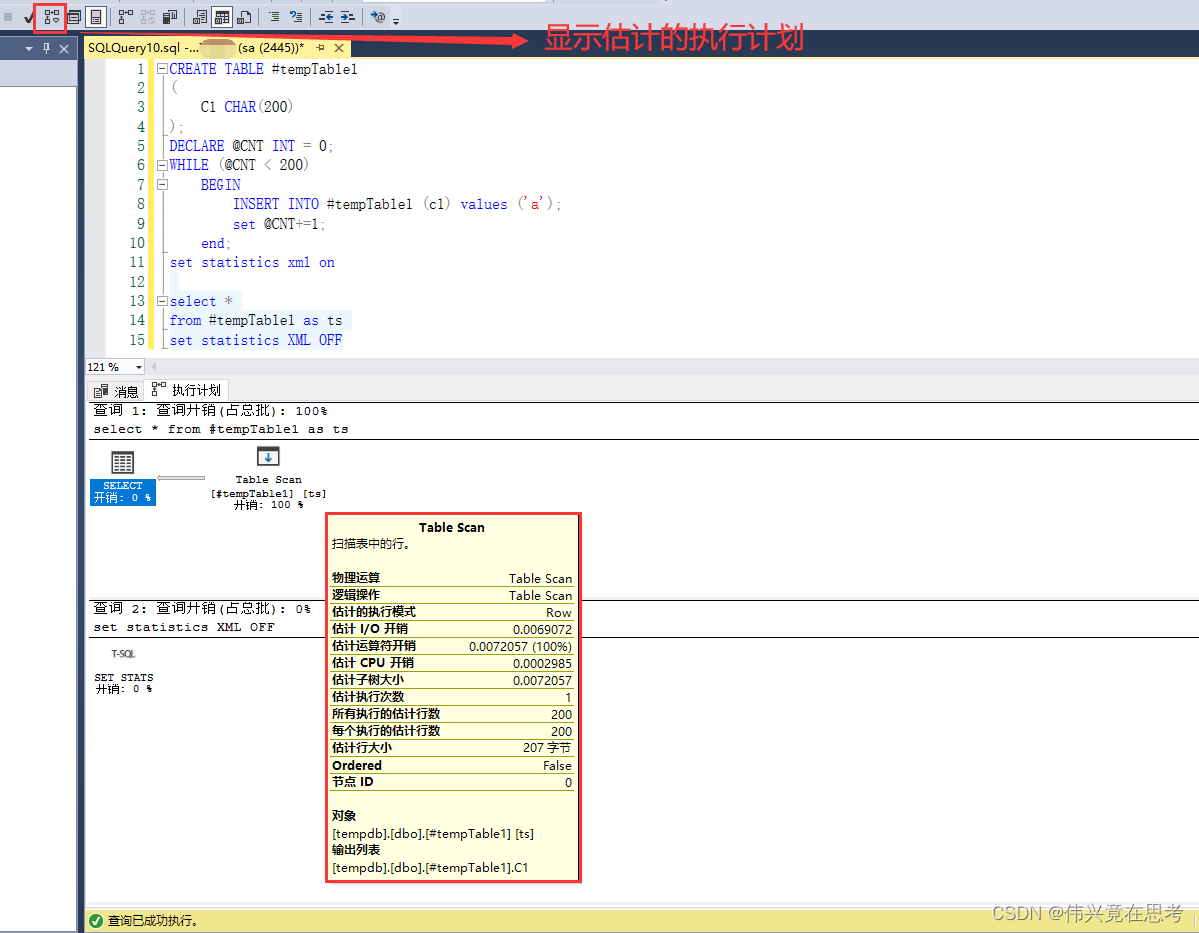
Task: Toggle auto-hide pin on side panel
Action: tap(47, 49)
